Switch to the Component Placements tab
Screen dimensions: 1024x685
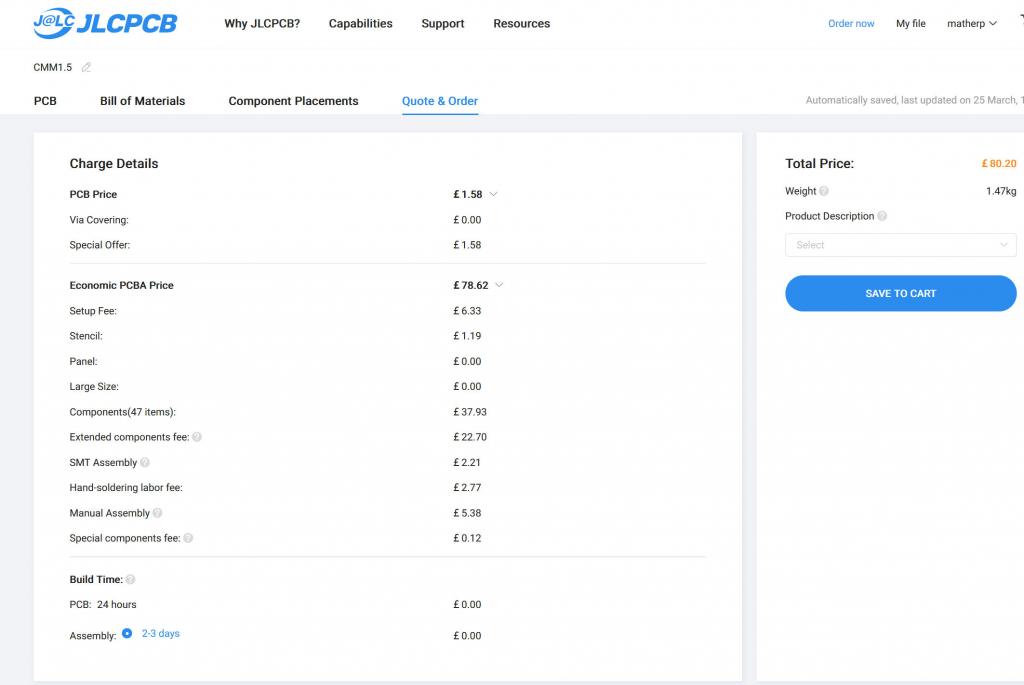pos(293,101)
